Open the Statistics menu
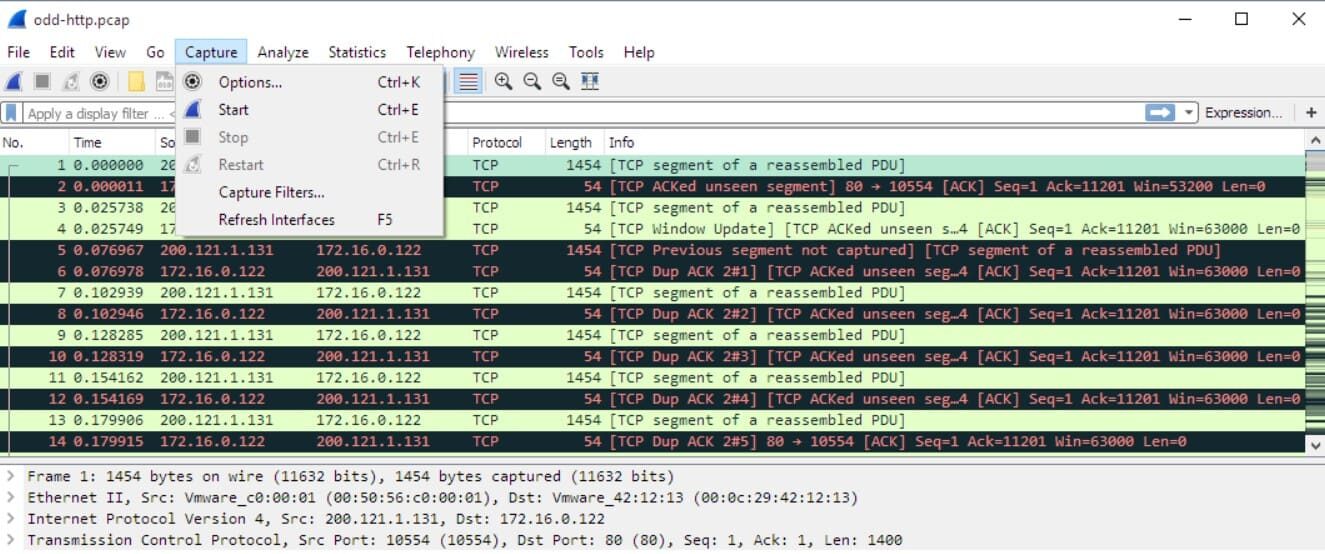Image resolution: width=1325 pixels, height=554 pixels. [x=357, y=52]
